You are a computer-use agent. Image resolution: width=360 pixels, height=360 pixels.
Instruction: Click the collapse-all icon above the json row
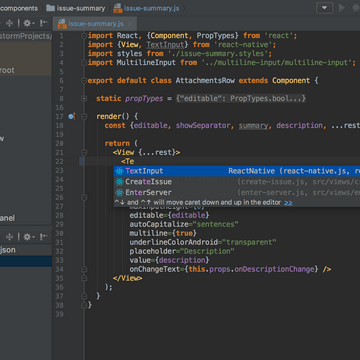(10, 237)
